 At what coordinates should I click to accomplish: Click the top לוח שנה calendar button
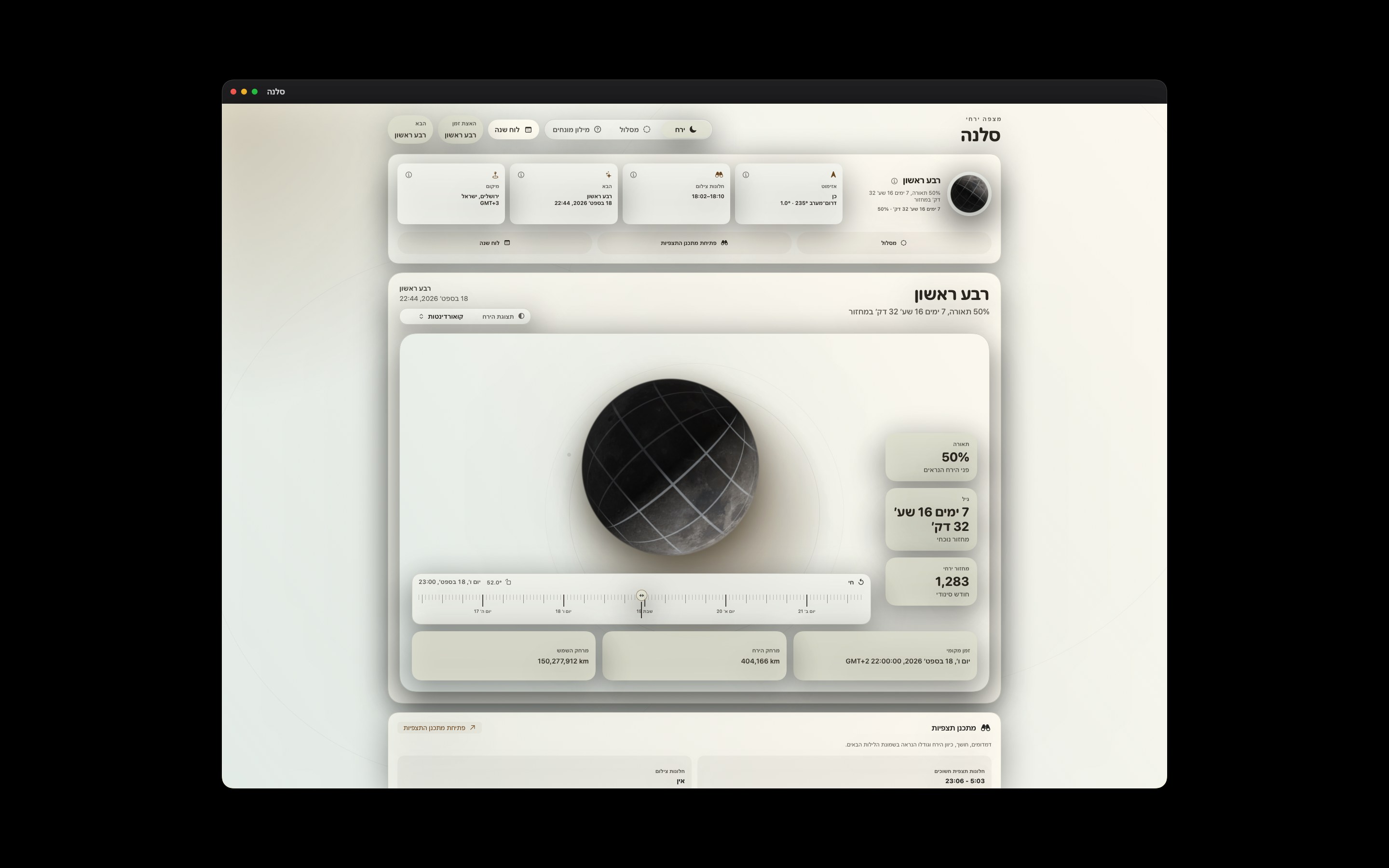[x=513, y=130]
